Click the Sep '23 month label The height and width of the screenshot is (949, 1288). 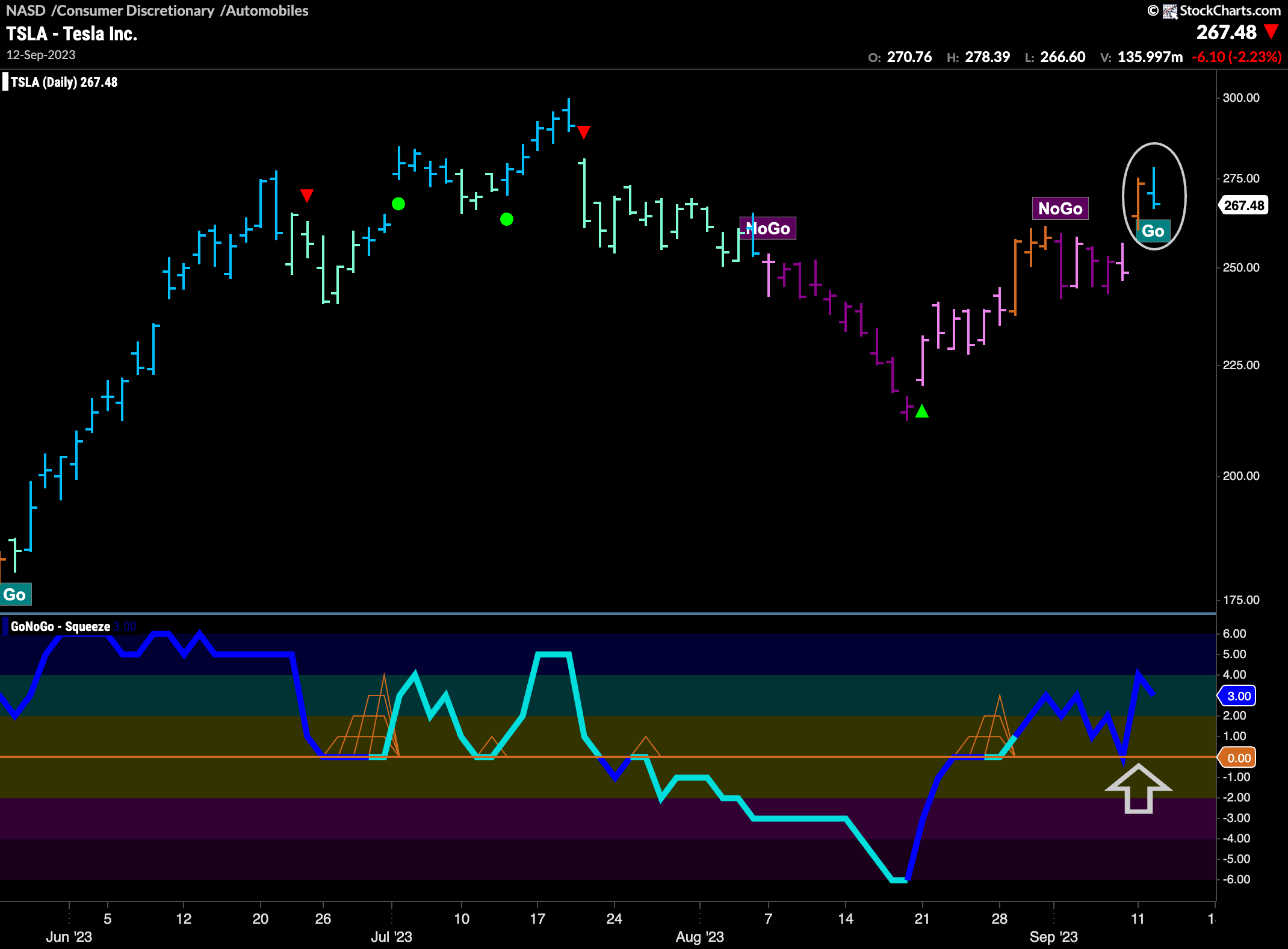tap(1054, 937)
